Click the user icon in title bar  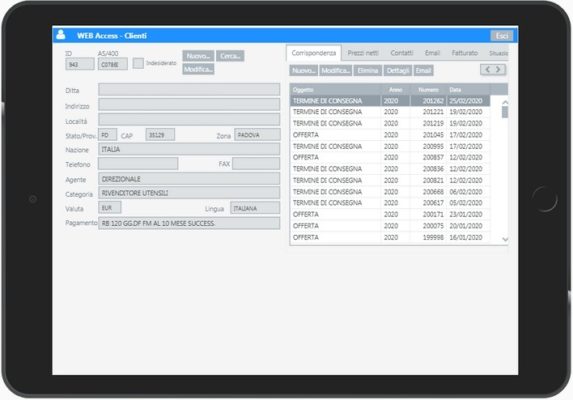click(61, 35)
